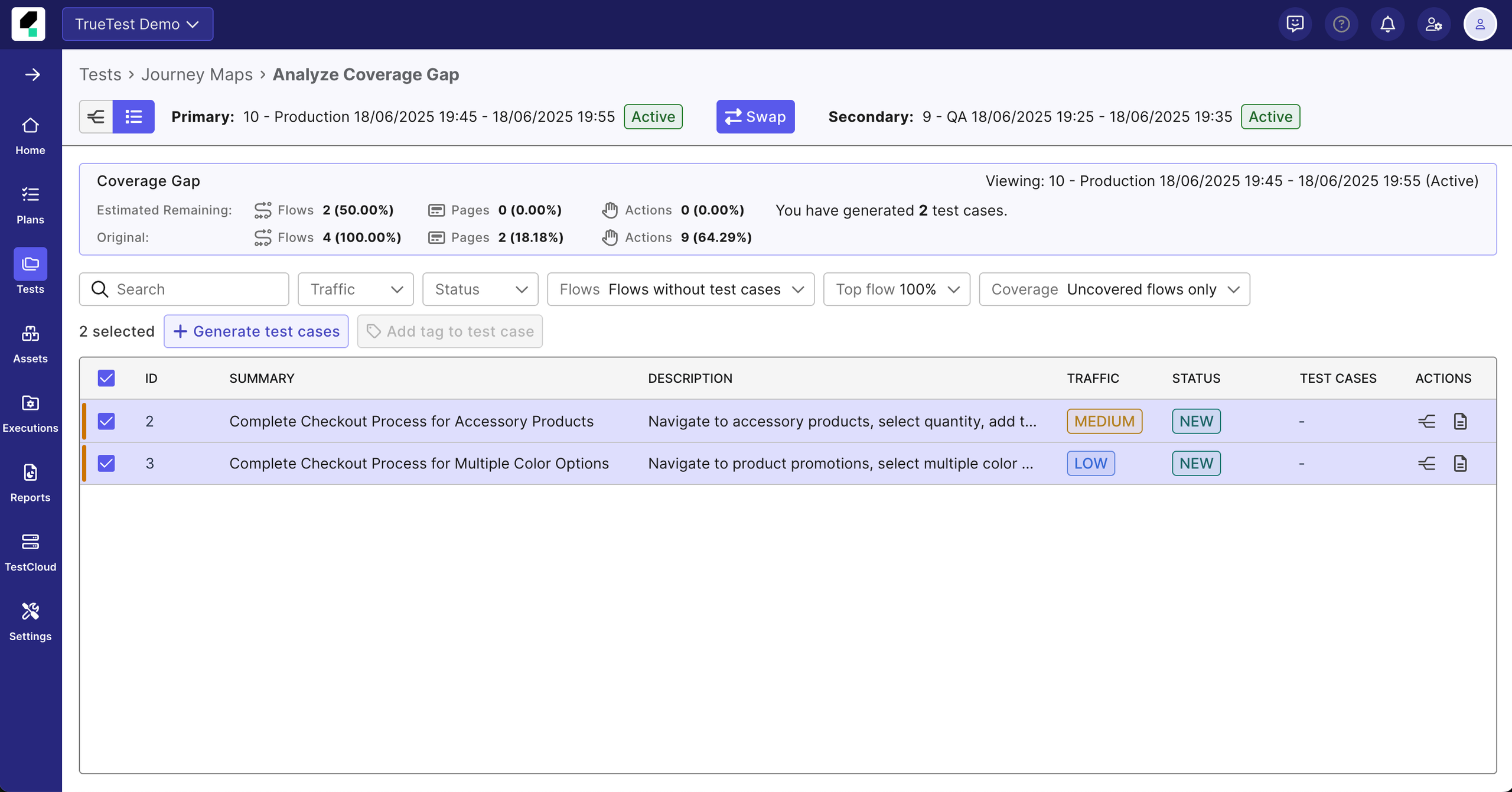View the flow map for the Accessory Products row
The height and width of the screenshot is (792, 1512).
[x=1427, y=421]
